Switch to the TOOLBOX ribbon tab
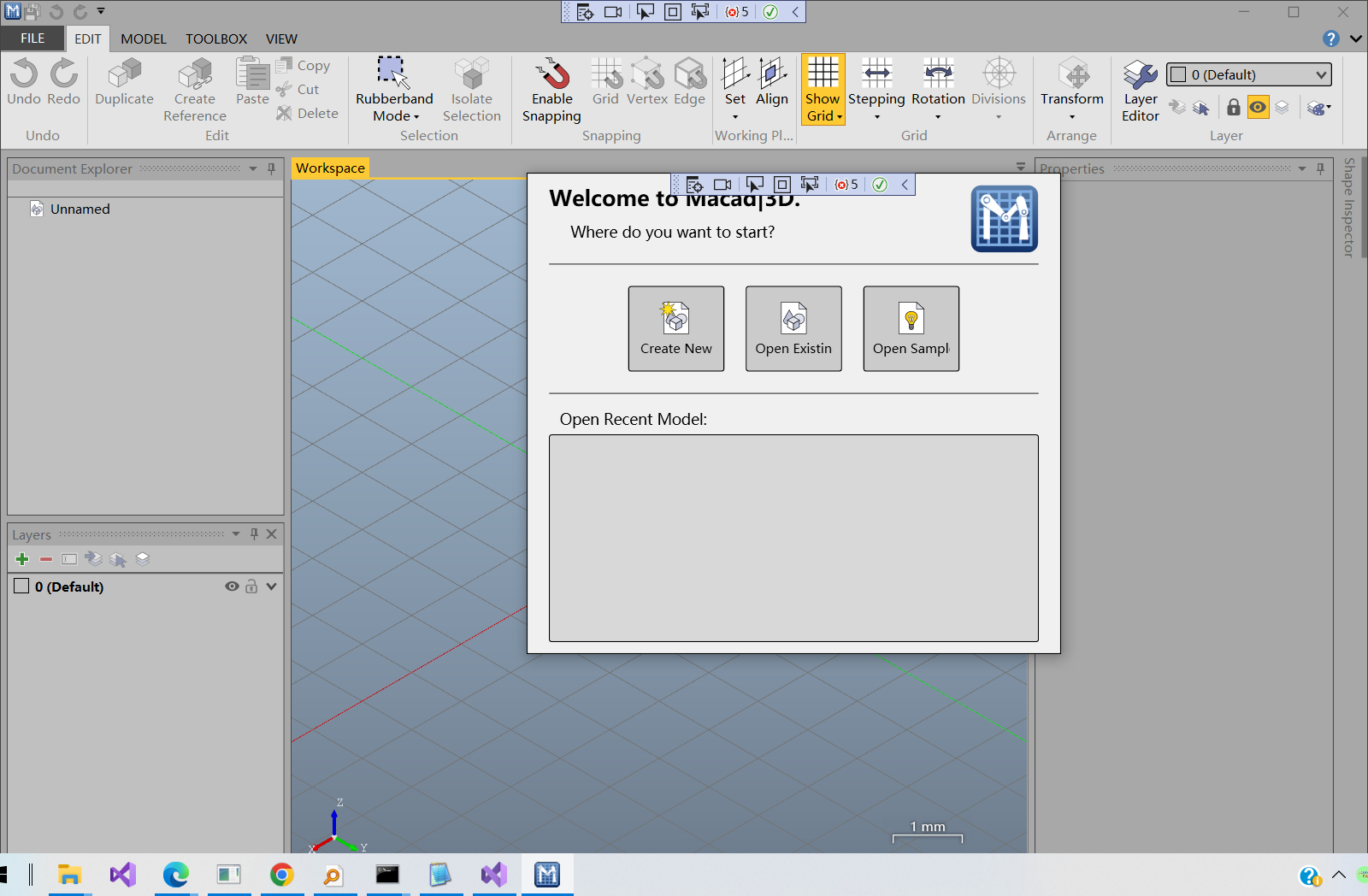1368x896 pixels. click(216, 38)
